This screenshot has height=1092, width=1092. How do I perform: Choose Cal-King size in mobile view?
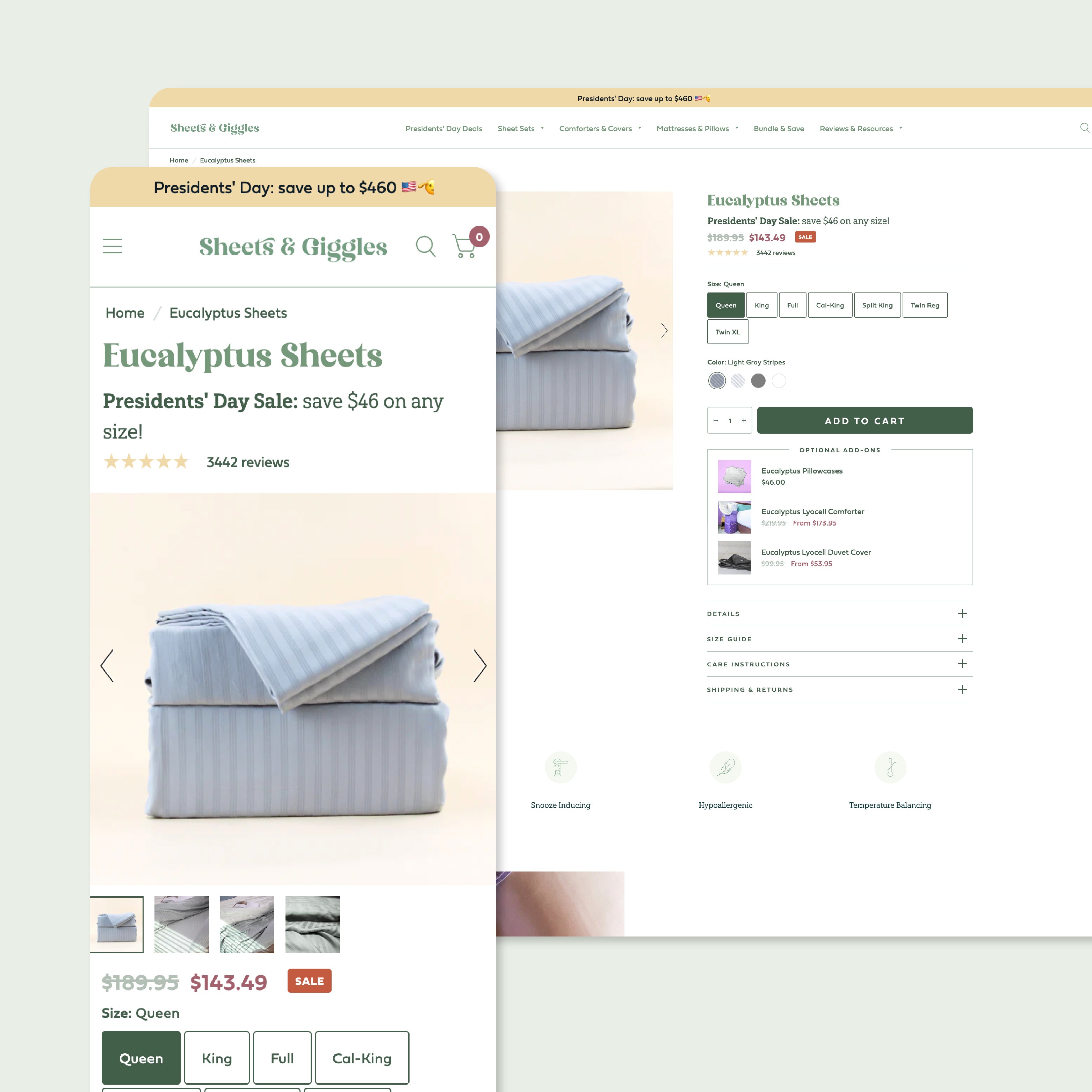pyautogui.click(x=362, y=1058)
